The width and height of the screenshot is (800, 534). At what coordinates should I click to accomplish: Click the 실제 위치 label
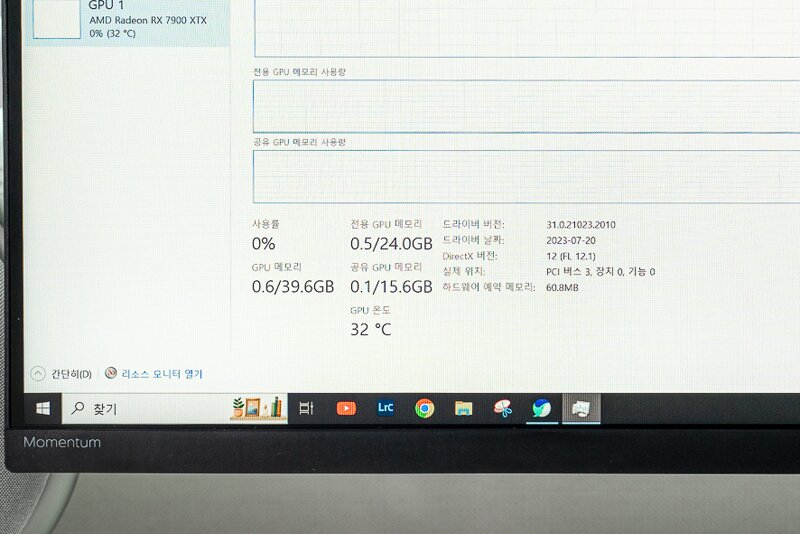(463, 271)
